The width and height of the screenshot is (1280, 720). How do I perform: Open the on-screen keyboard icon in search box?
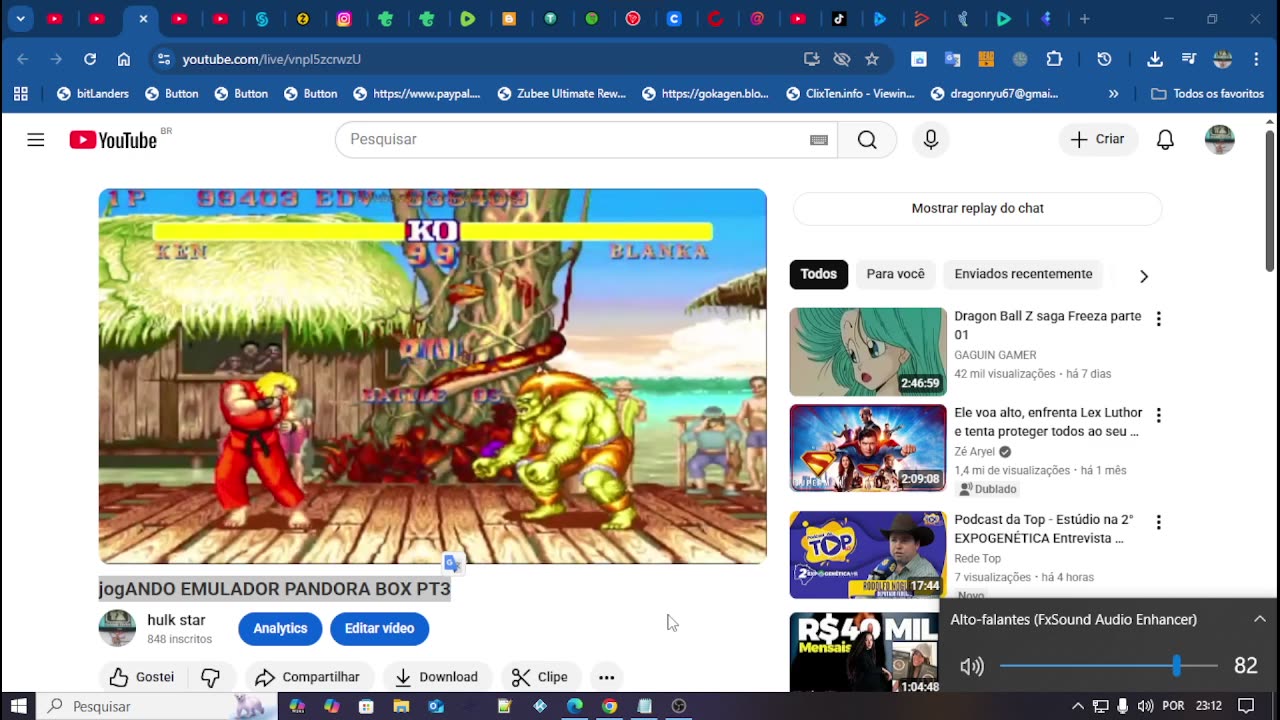click(x=819, y=140)
